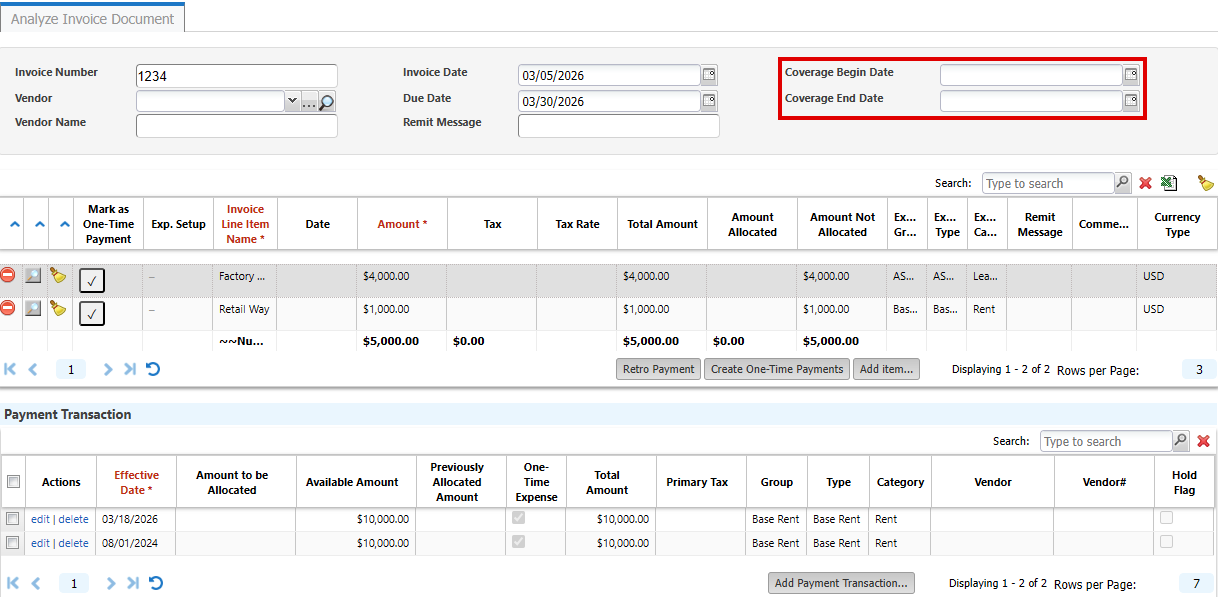Click the Coverage Begin Date input field
Screen dimensions: 1218x597
pyautogui.click(x=1031, y=75)
